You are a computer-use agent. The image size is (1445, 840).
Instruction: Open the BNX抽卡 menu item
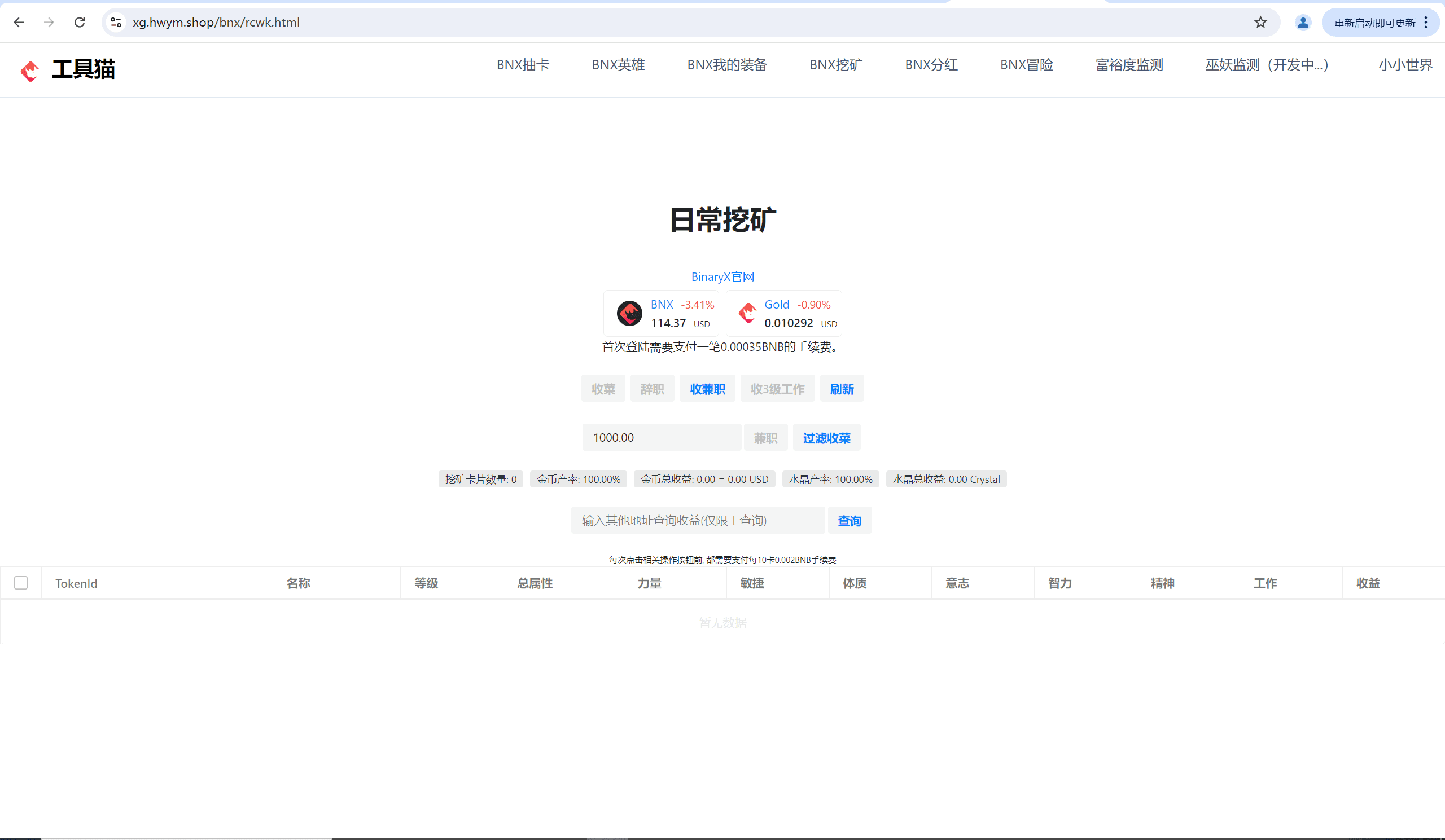(x=522, y=65)
